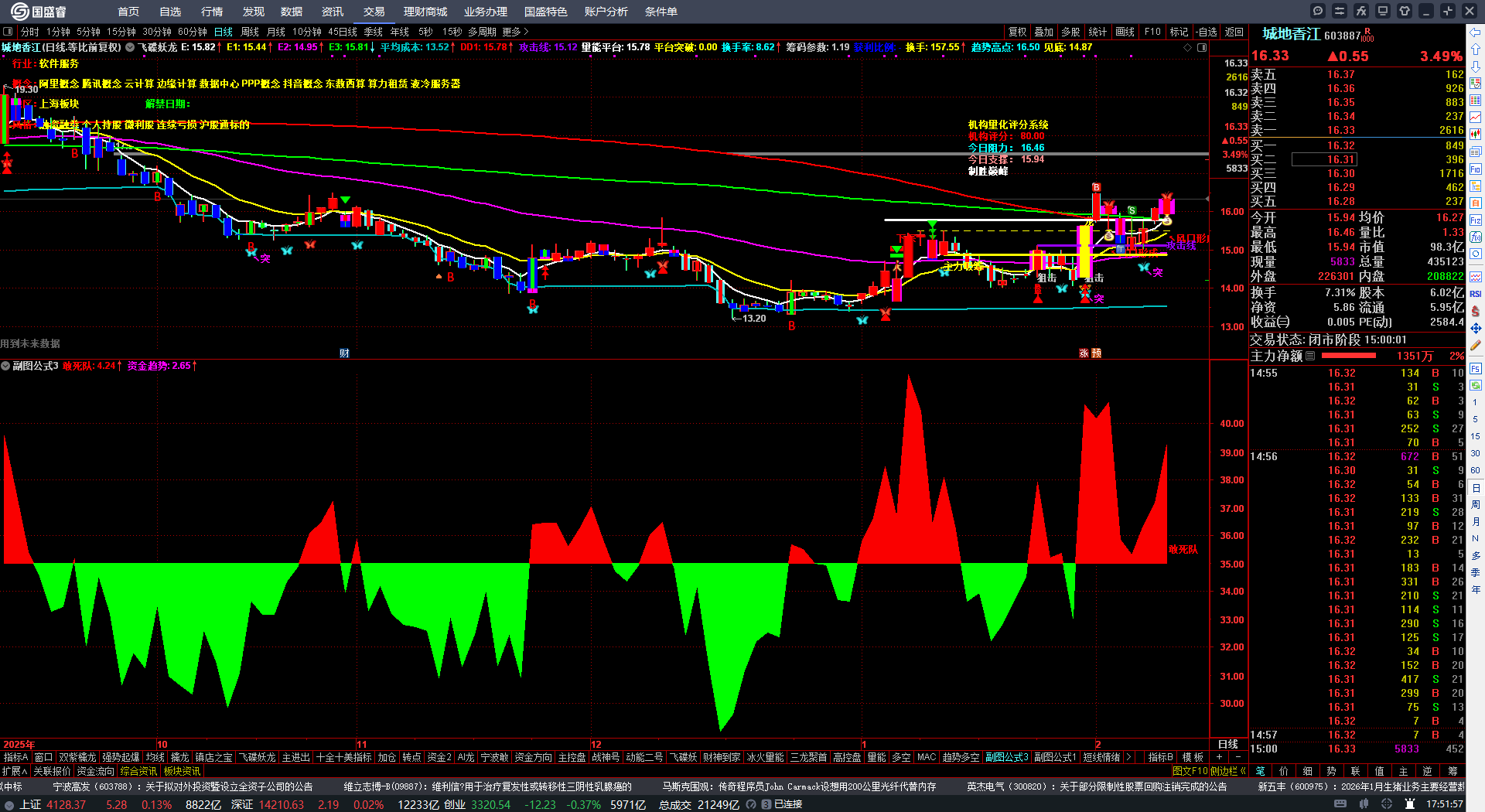Expand the 更多 periods dropdown
1485x812 pixels.
click(x=515, y=32)
